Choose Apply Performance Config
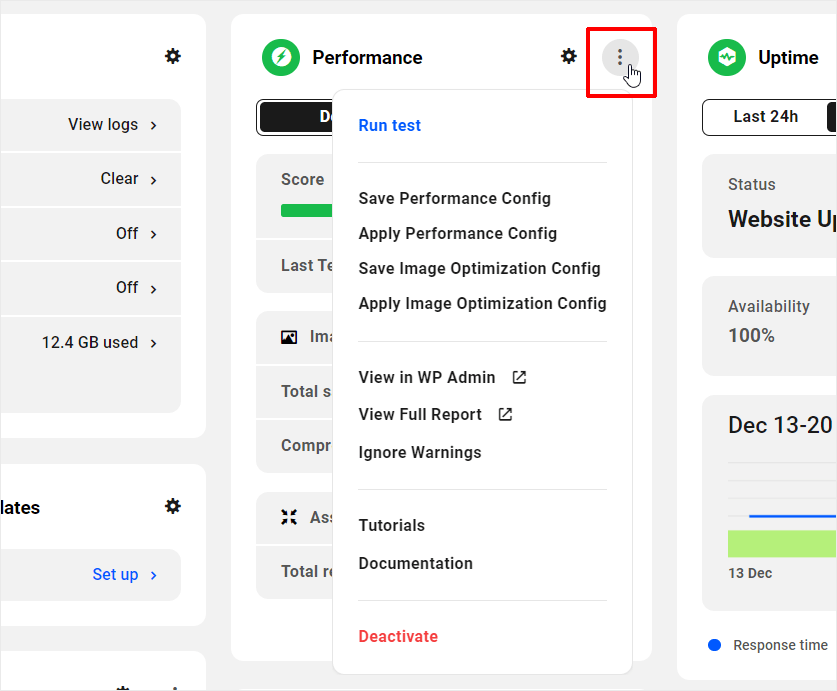 (457, 233)
